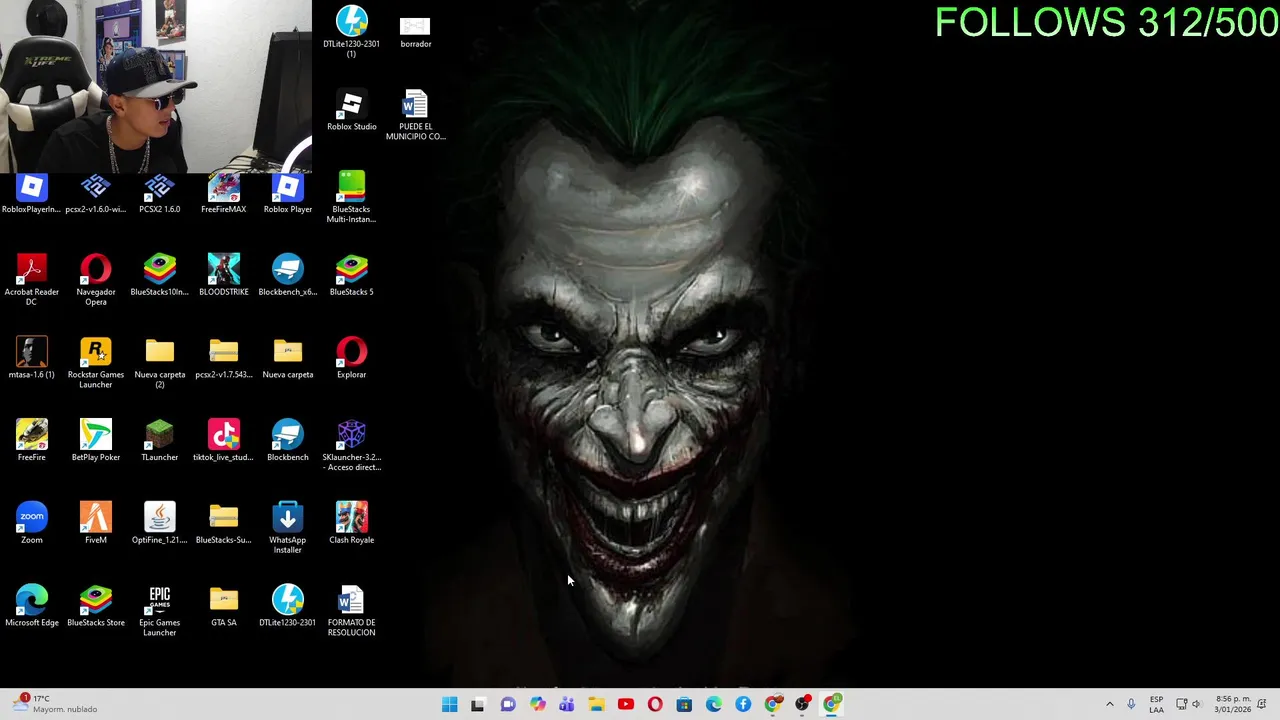This screenshot has height=720, width=1280.
Task: Select the BlueStacks-Su... zipped folder
Action: click(224, 523)
